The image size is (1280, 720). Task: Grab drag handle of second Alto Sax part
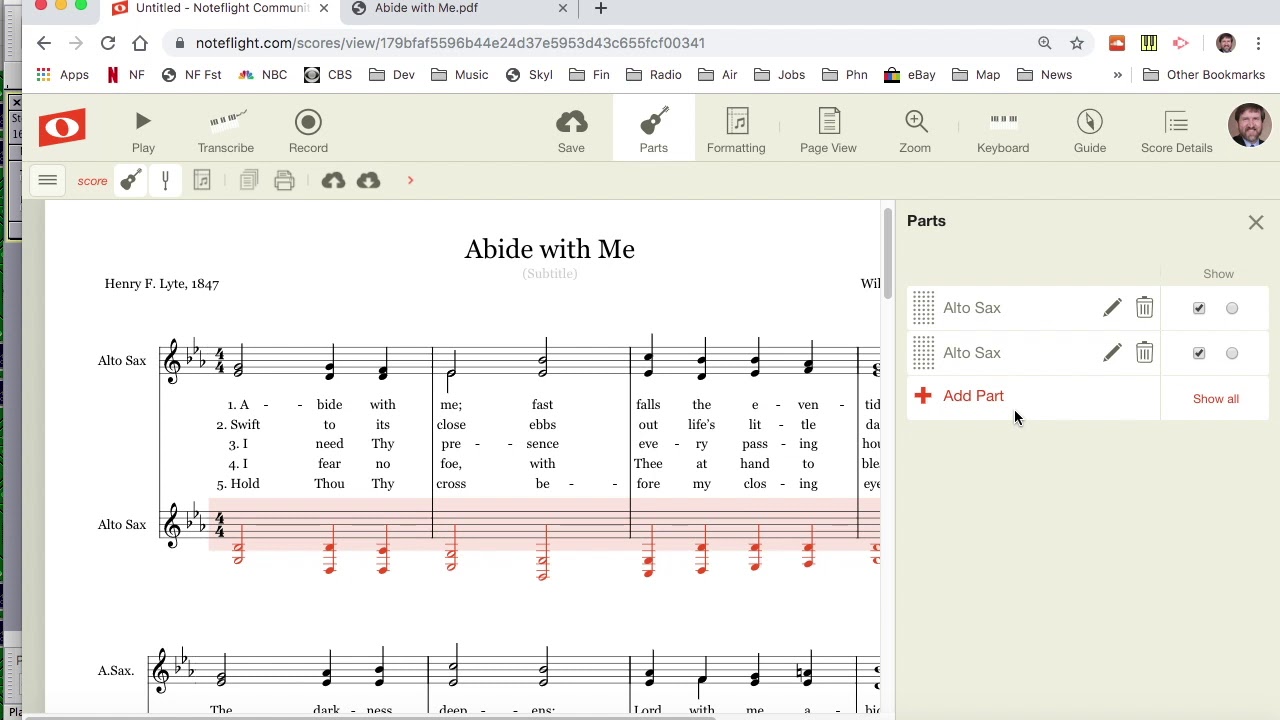pos(923,353)
